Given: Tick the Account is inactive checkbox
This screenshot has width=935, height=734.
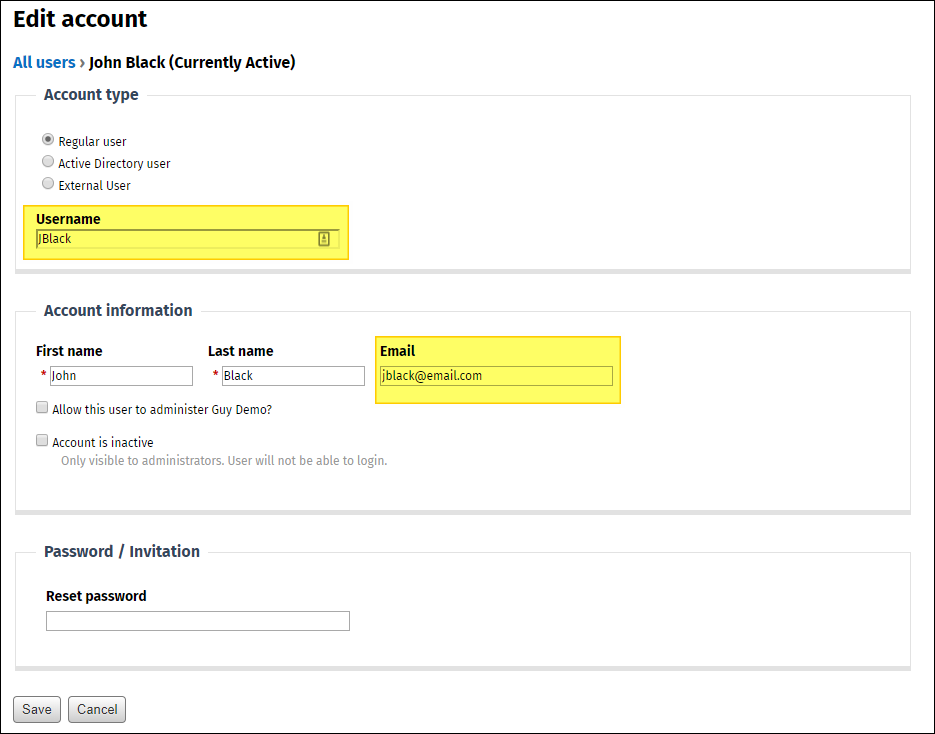Looking at the screenshot, I should pyautogui.click(x=42, y=441).
